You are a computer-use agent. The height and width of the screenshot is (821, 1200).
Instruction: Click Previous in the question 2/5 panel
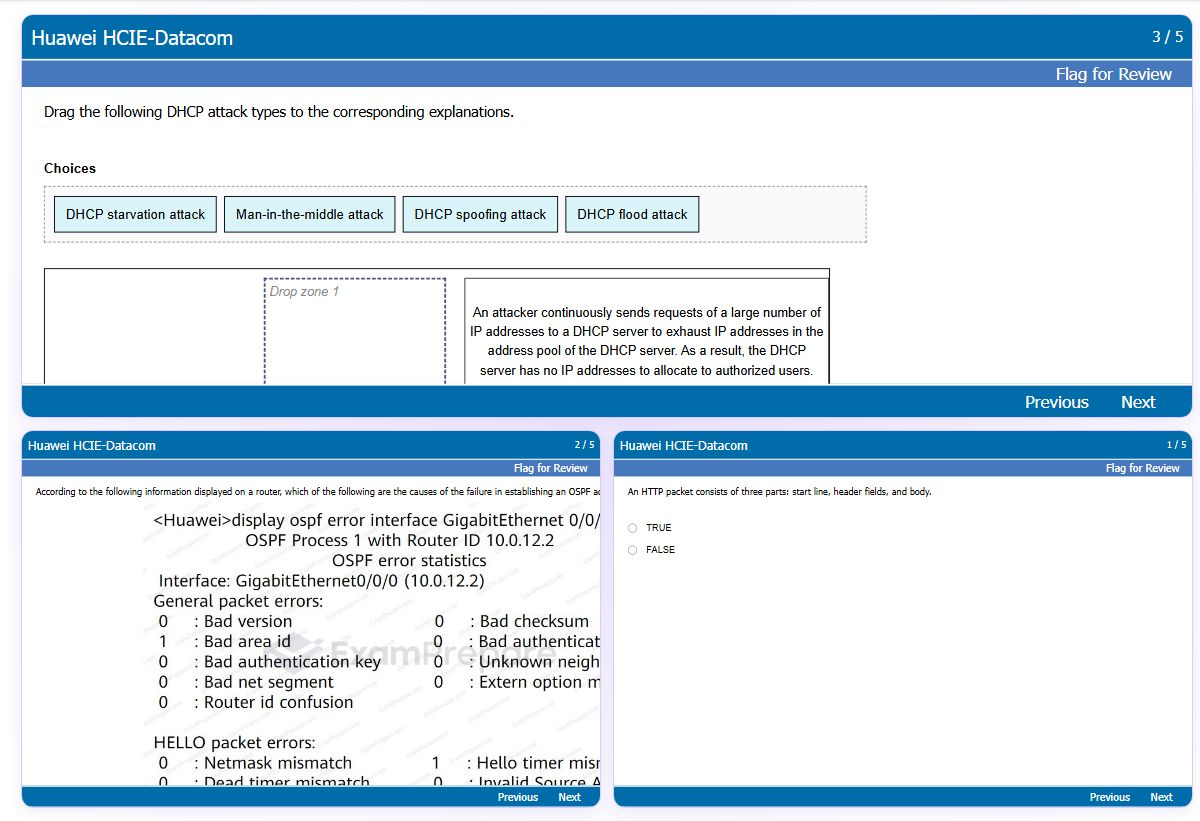518,797
